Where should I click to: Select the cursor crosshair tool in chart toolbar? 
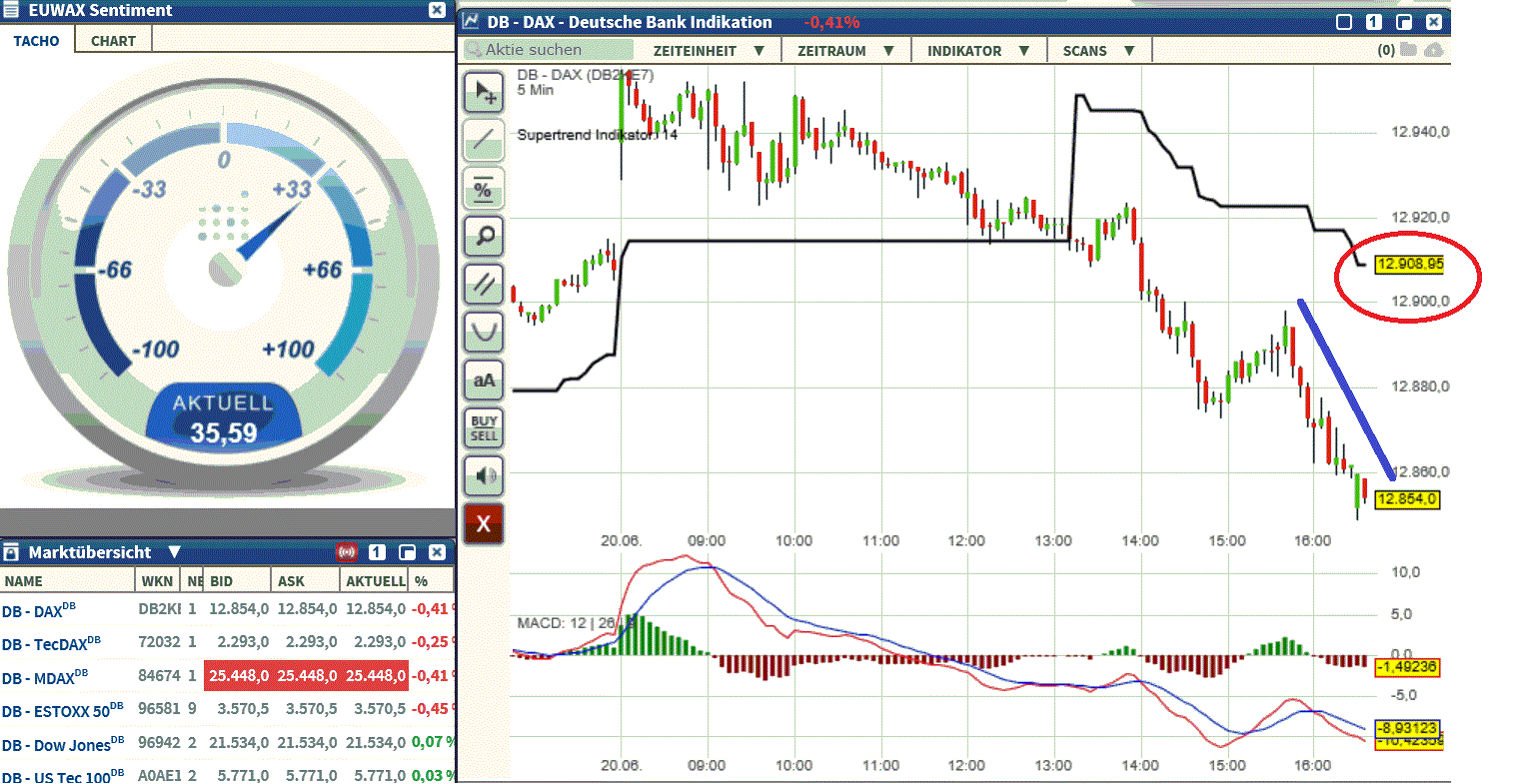pos(484,92)
